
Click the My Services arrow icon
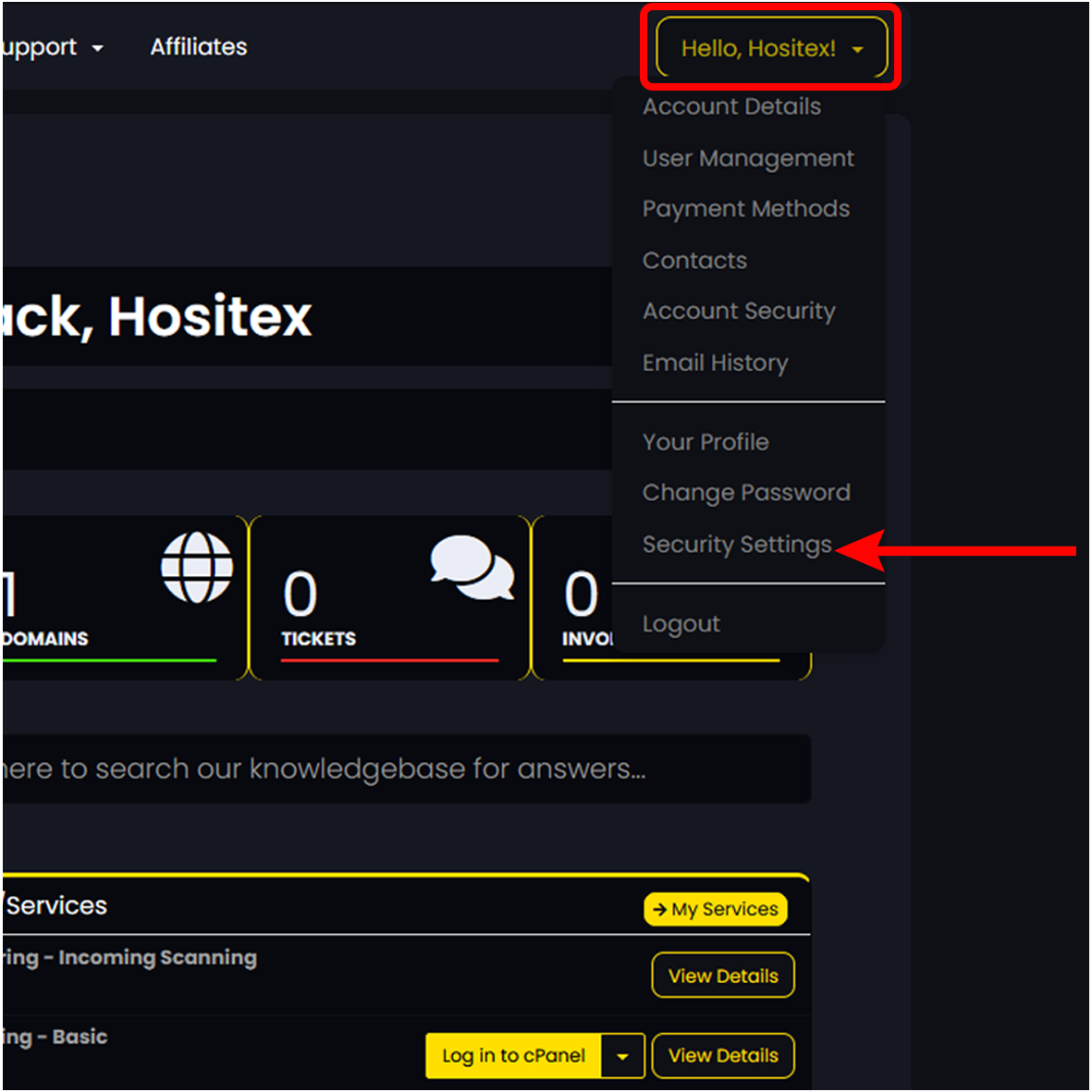pos(661,909)
